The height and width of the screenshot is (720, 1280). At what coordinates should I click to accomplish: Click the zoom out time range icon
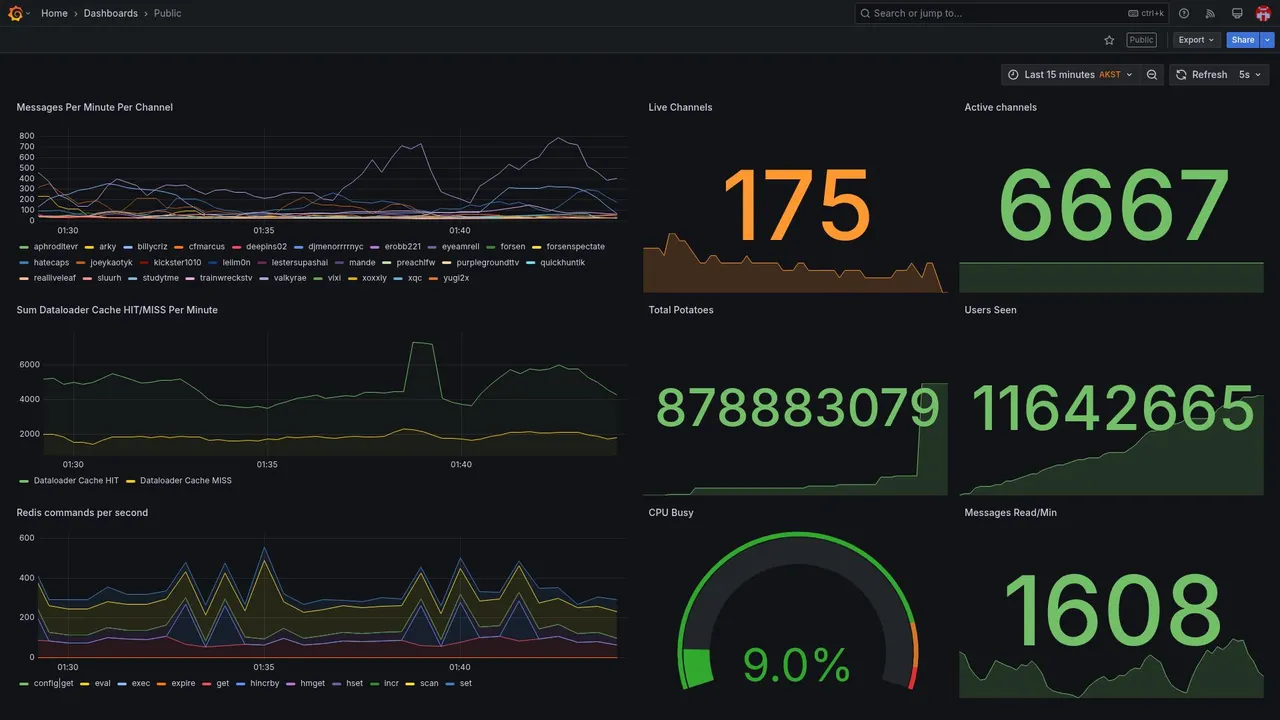(1152, 75)
